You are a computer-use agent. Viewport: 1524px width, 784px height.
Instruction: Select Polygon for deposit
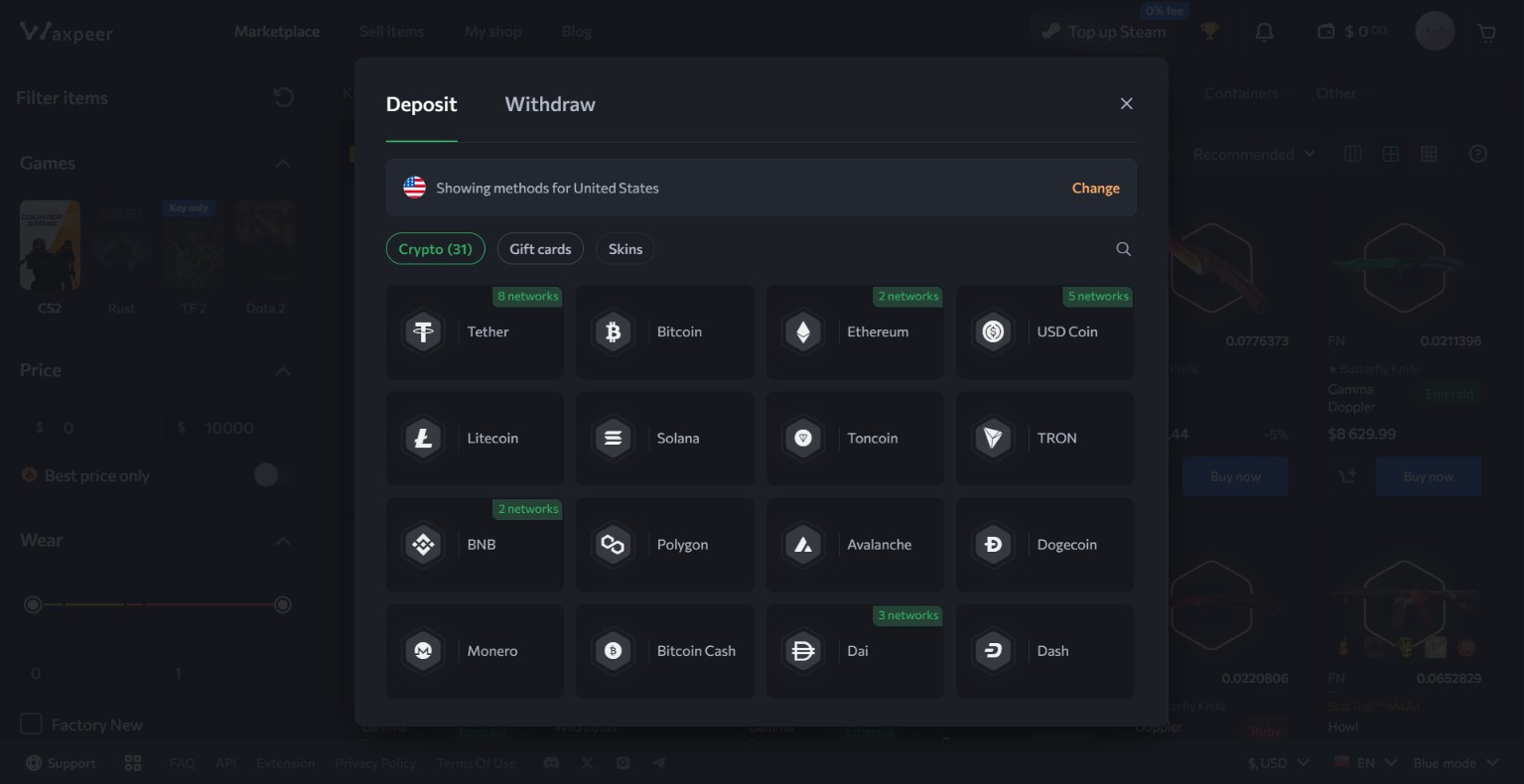click(665, 545)
